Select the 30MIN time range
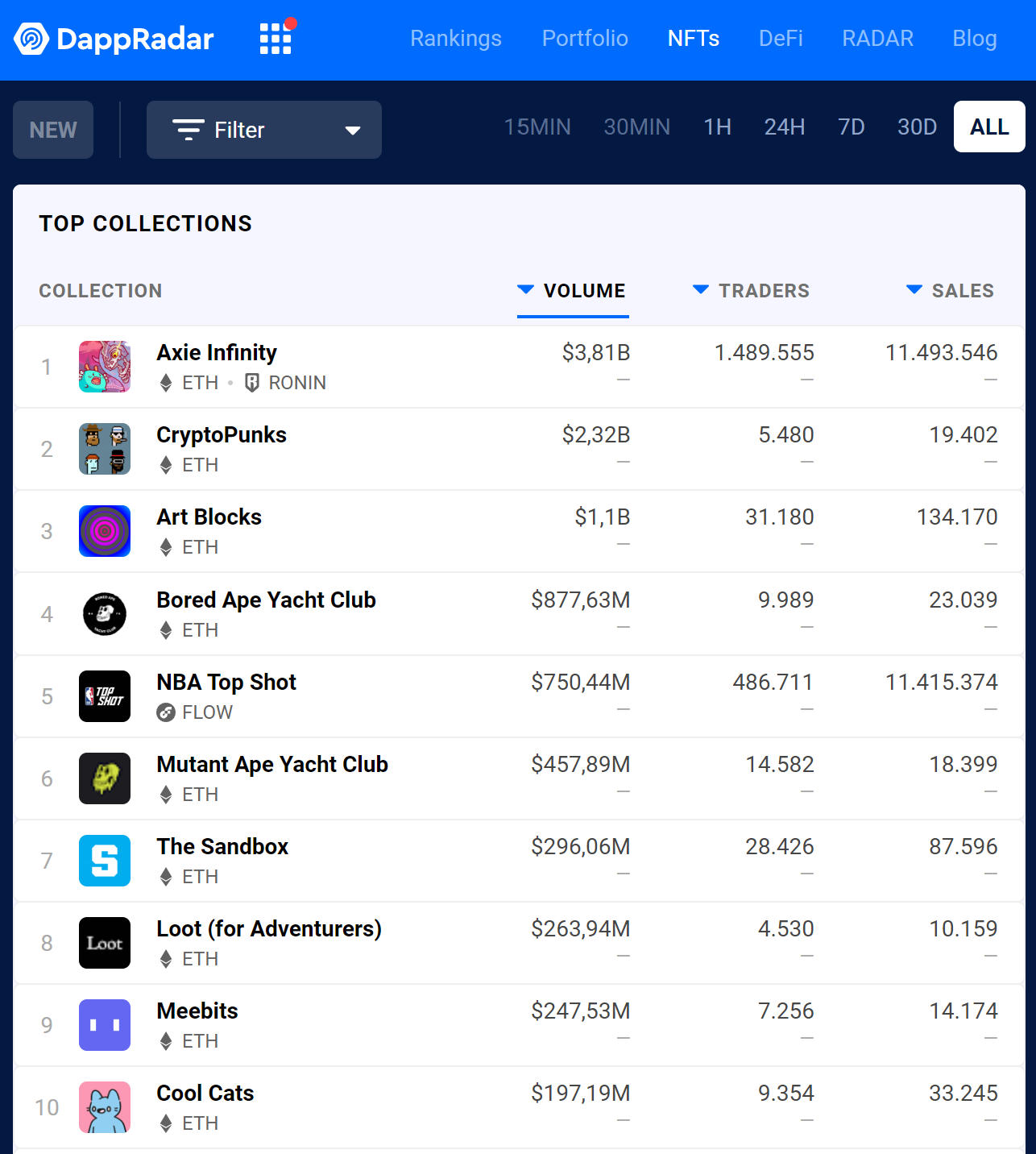The width and height of the screenshot is (1036, 1154). (637, 127)
